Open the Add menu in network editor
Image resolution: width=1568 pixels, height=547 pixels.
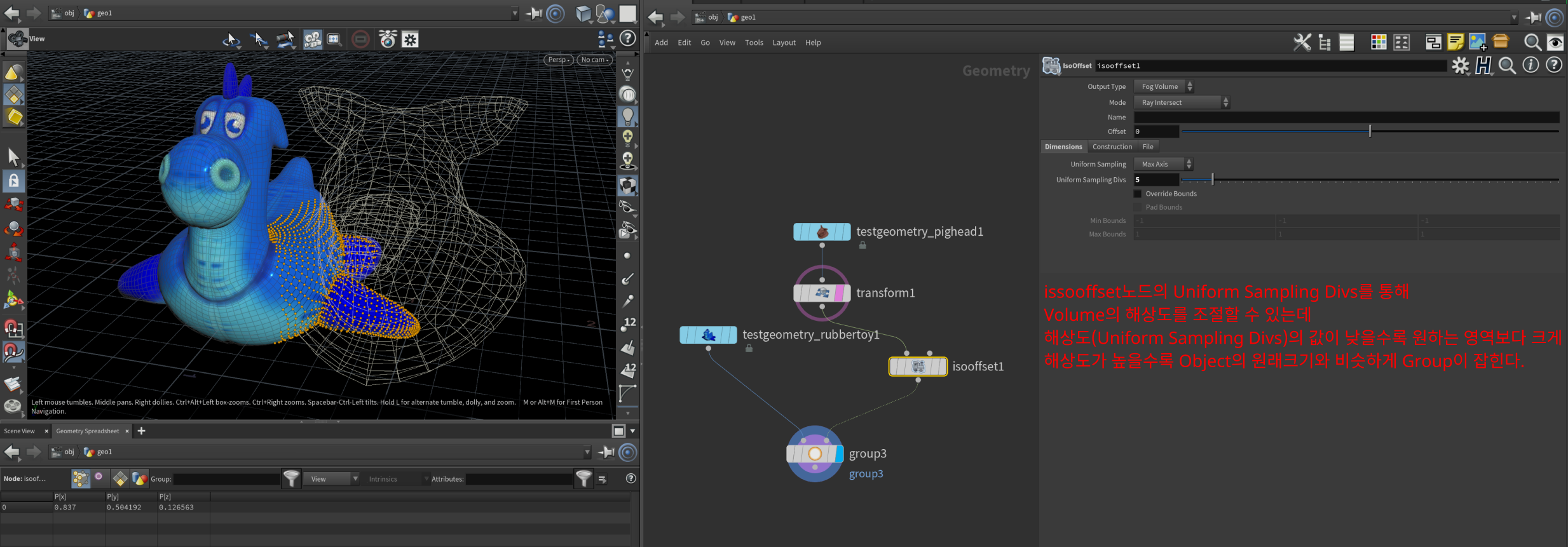661,43
